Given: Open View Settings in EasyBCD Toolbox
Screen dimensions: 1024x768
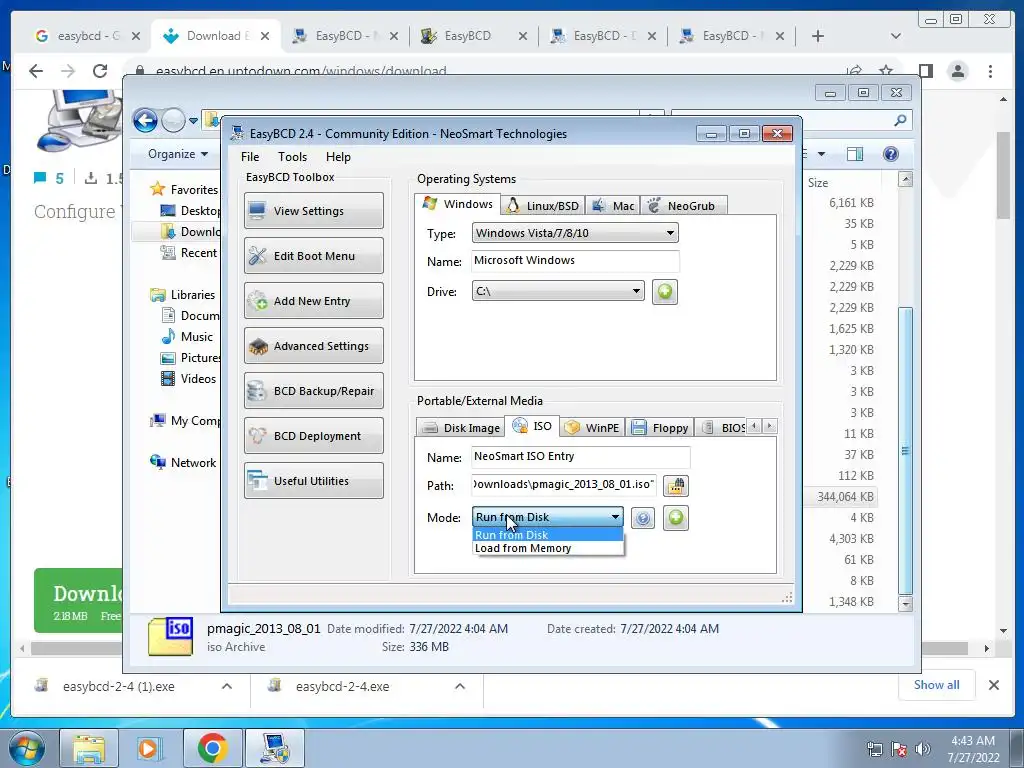Looking at the screenshot, I should 313,210.
